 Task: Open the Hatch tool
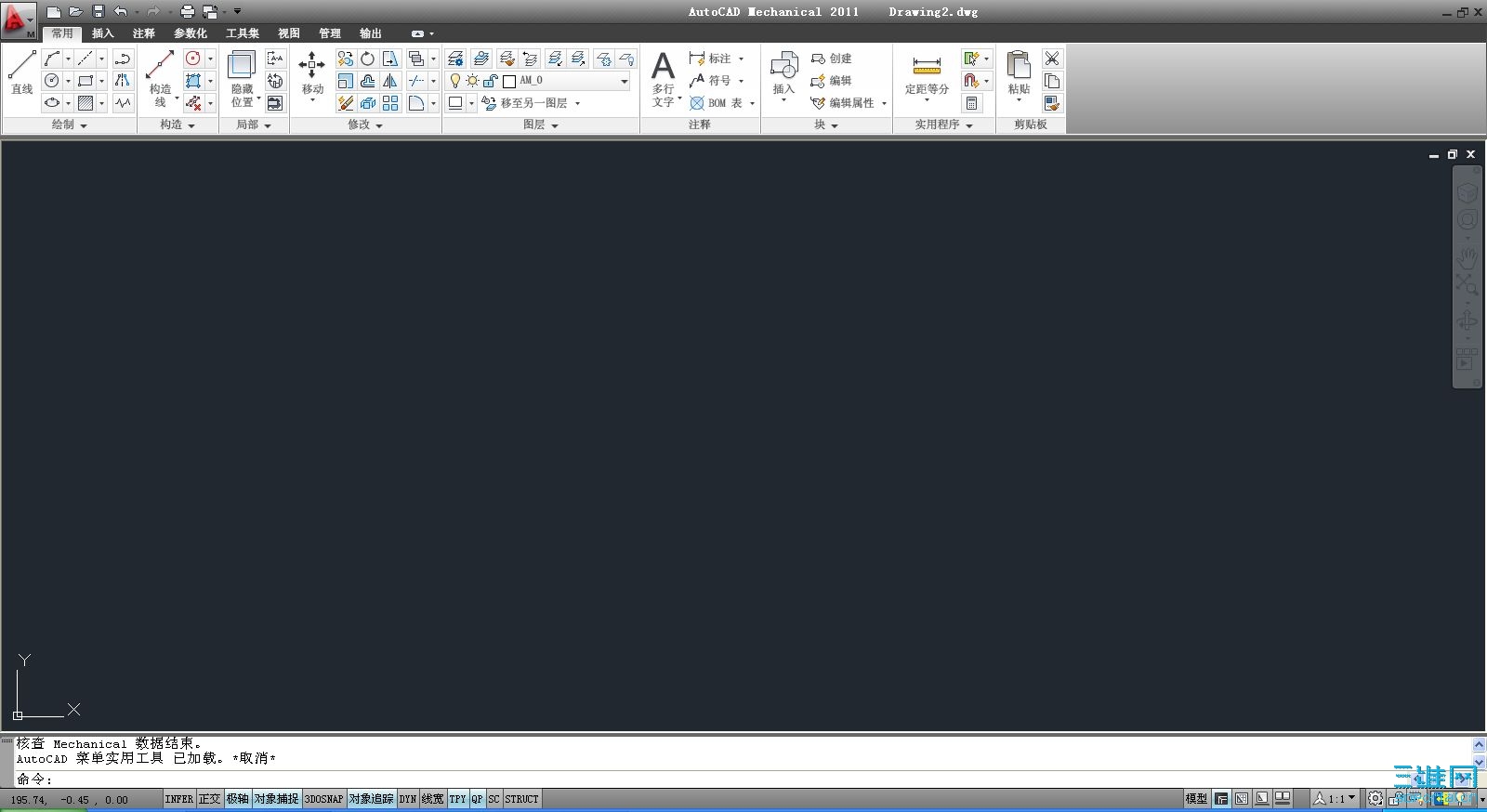(x=86, y=103)
